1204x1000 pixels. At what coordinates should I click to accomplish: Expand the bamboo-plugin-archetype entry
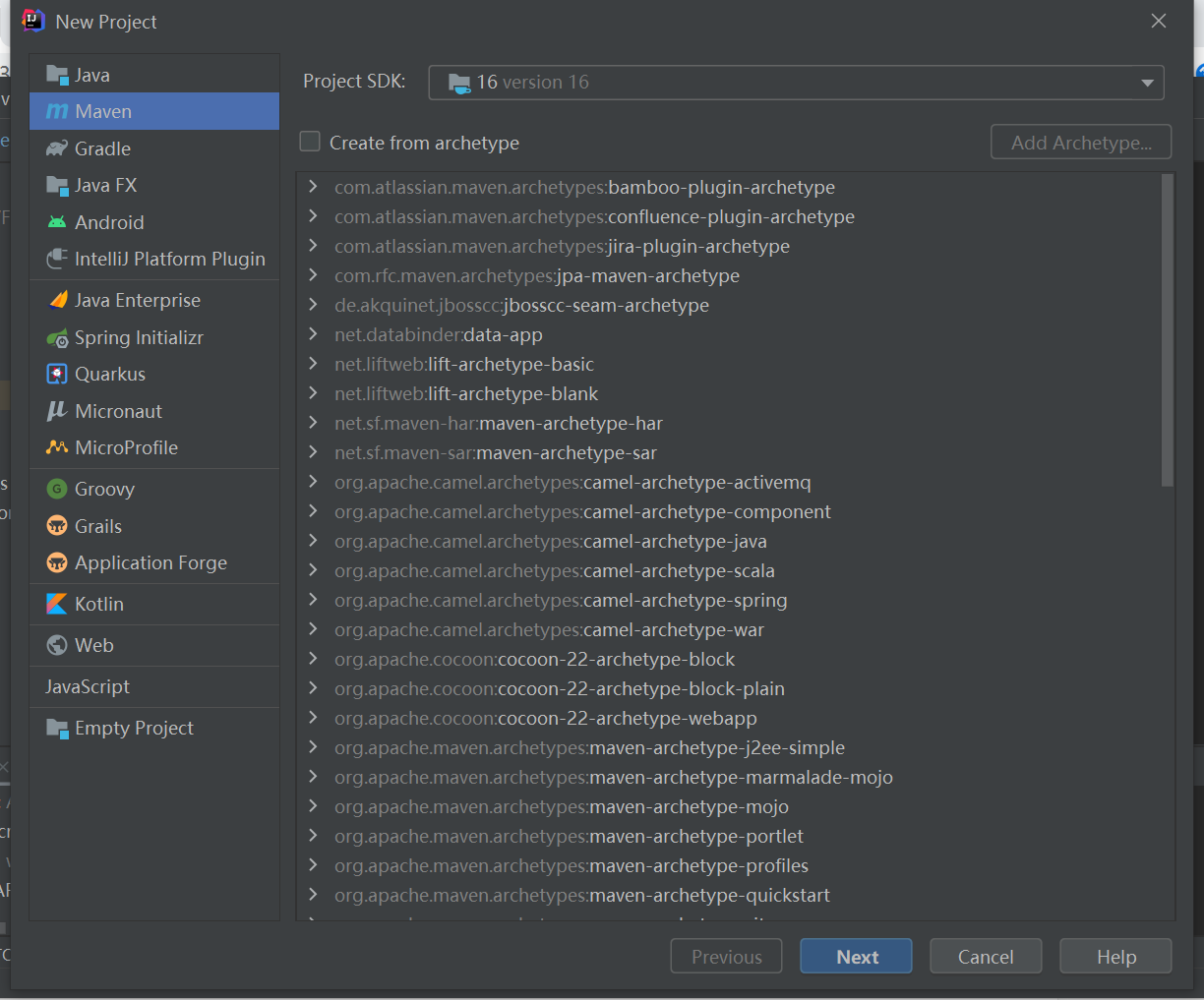313,187
